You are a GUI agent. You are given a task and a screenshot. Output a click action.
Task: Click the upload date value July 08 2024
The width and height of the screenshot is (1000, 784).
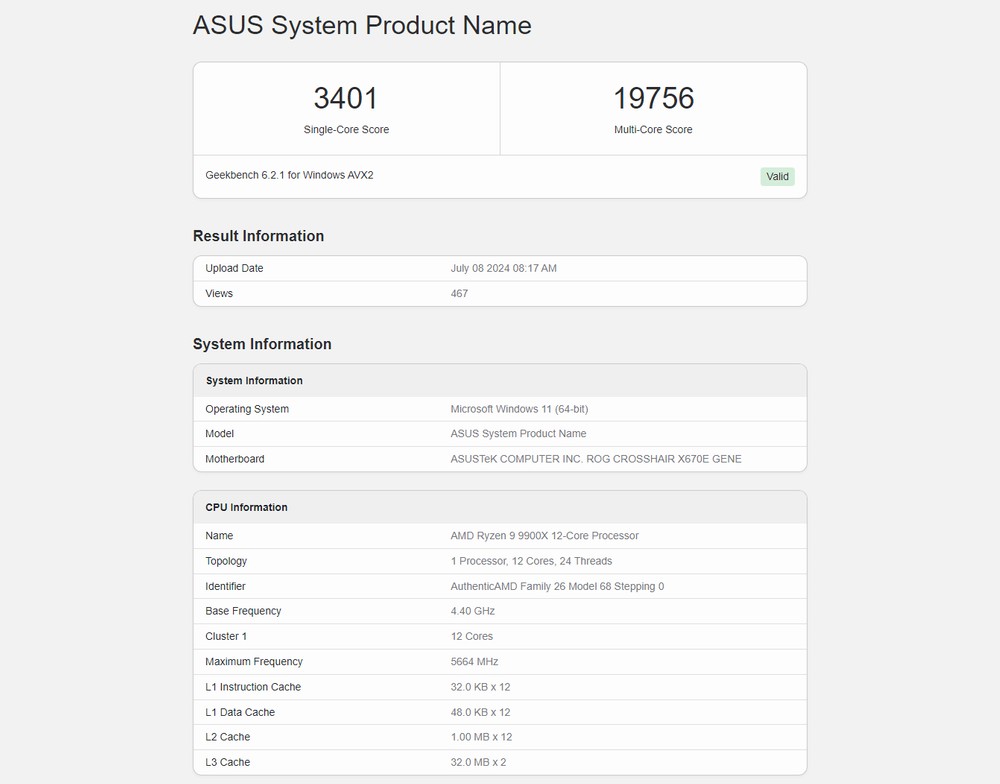click(x=503, y=268)
